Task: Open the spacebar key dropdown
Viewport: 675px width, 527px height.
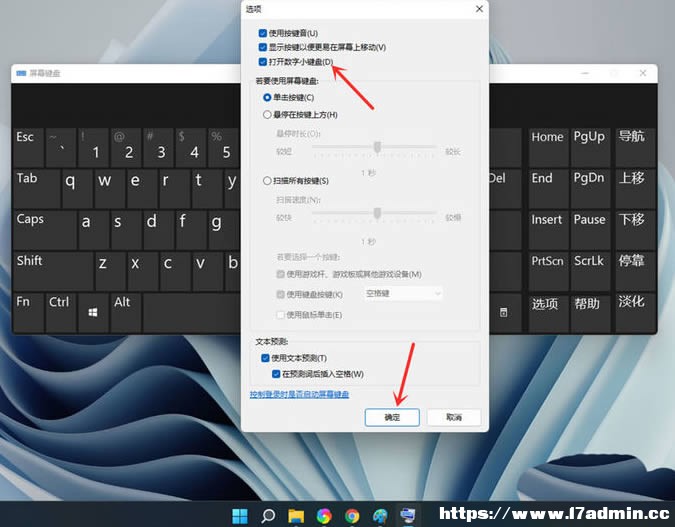Action: tap(403, 294)
